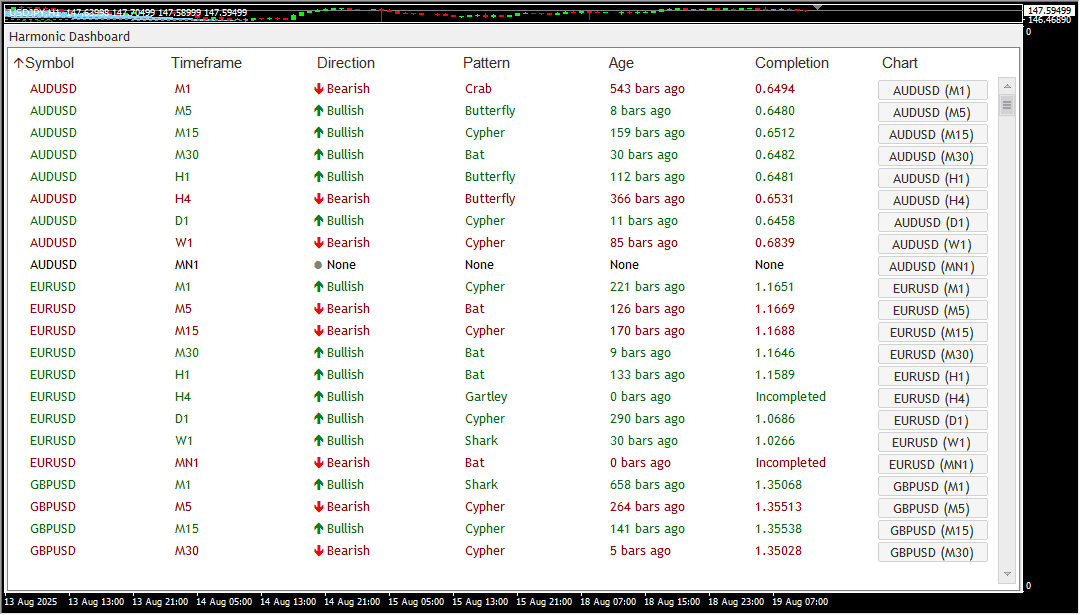This screenshot has height=615, width=1080.
Task: Launch the EURUSD (M15) chart button
Action: click(x=933, y=333)
